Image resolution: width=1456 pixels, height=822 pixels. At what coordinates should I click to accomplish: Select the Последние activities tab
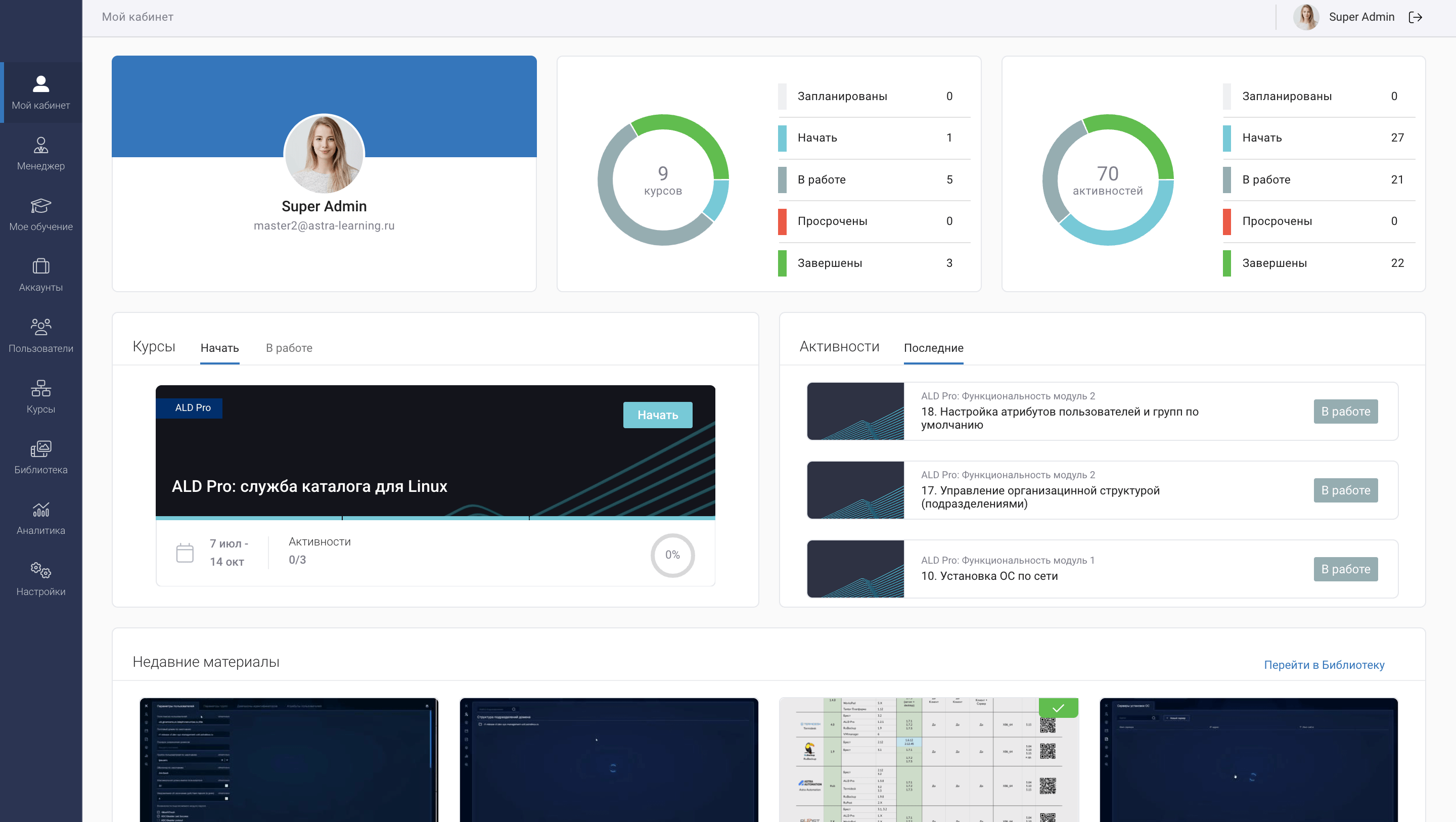coord(933,348)
